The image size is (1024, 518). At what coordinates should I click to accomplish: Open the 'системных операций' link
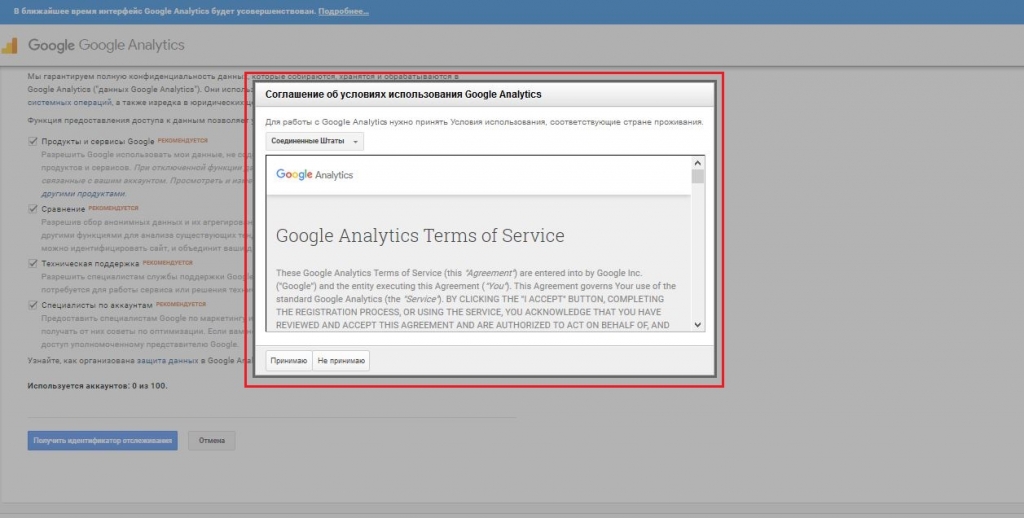tap(69, 103)
